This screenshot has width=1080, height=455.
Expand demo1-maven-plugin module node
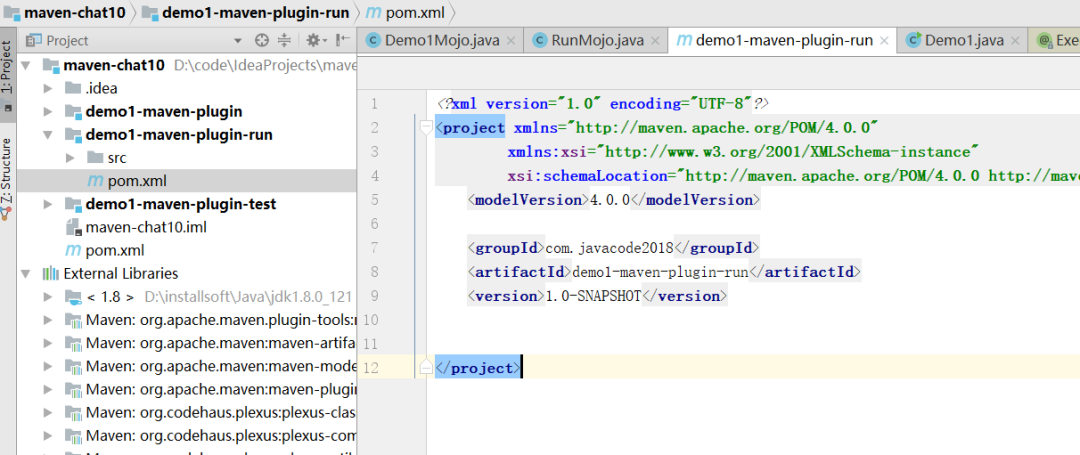coord(48,112)
